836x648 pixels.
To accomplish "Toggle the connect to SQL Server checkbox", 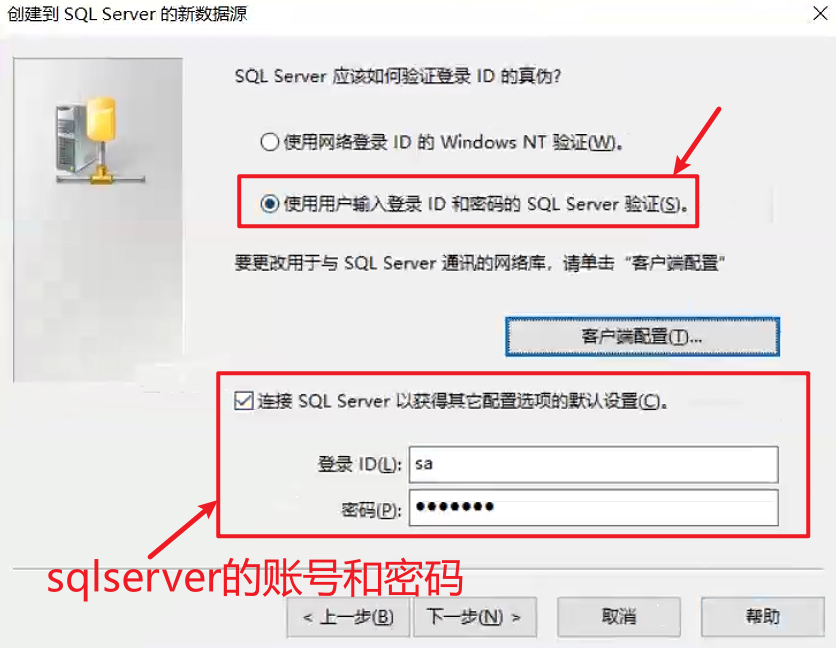I will [x=244, y=401].
